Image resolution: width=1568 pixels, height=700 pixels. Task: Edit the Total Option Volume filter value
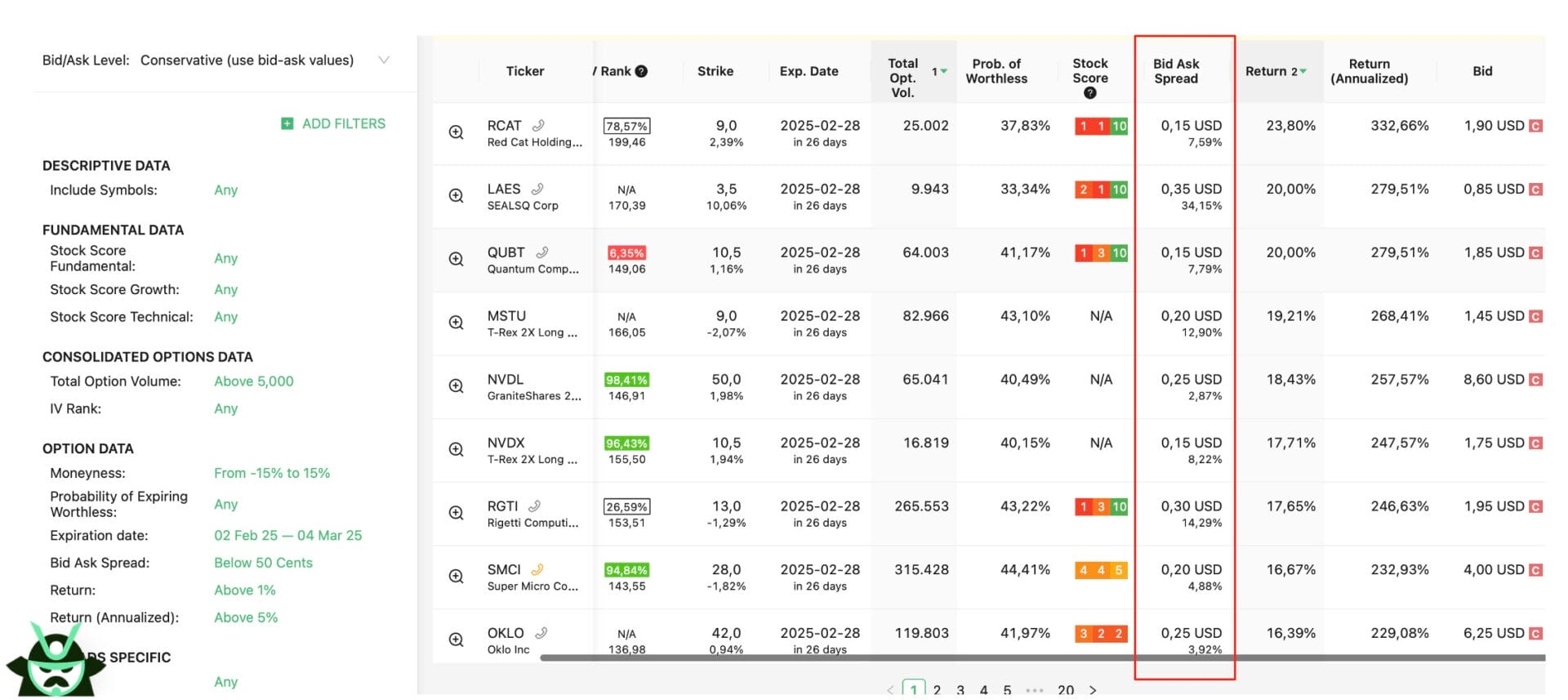[253, 381]
